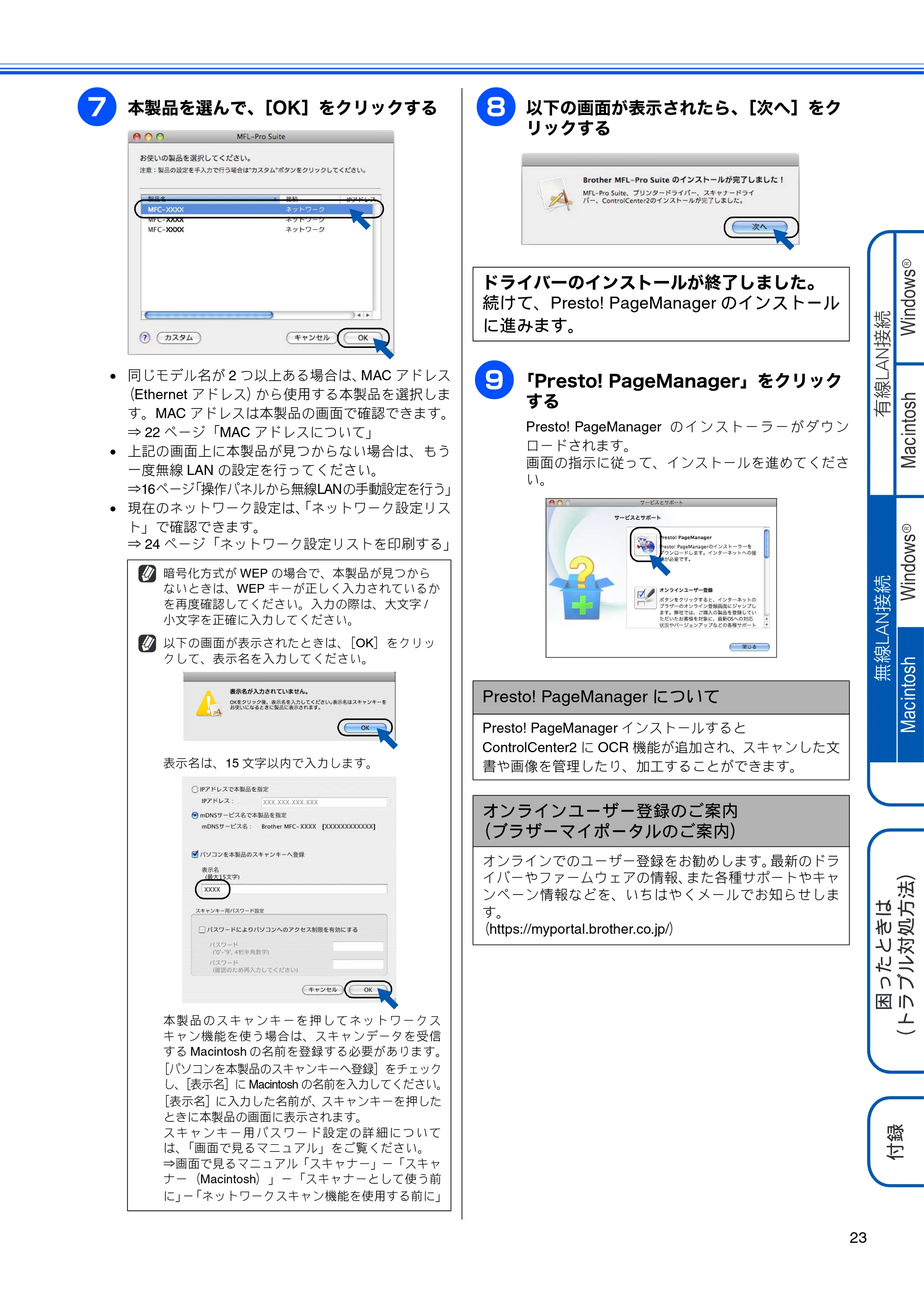The width and height of the screenshot is (924, 1308).
Task: Click the 閉じる button in サービスとサポート window
Action: coord(749,646)
